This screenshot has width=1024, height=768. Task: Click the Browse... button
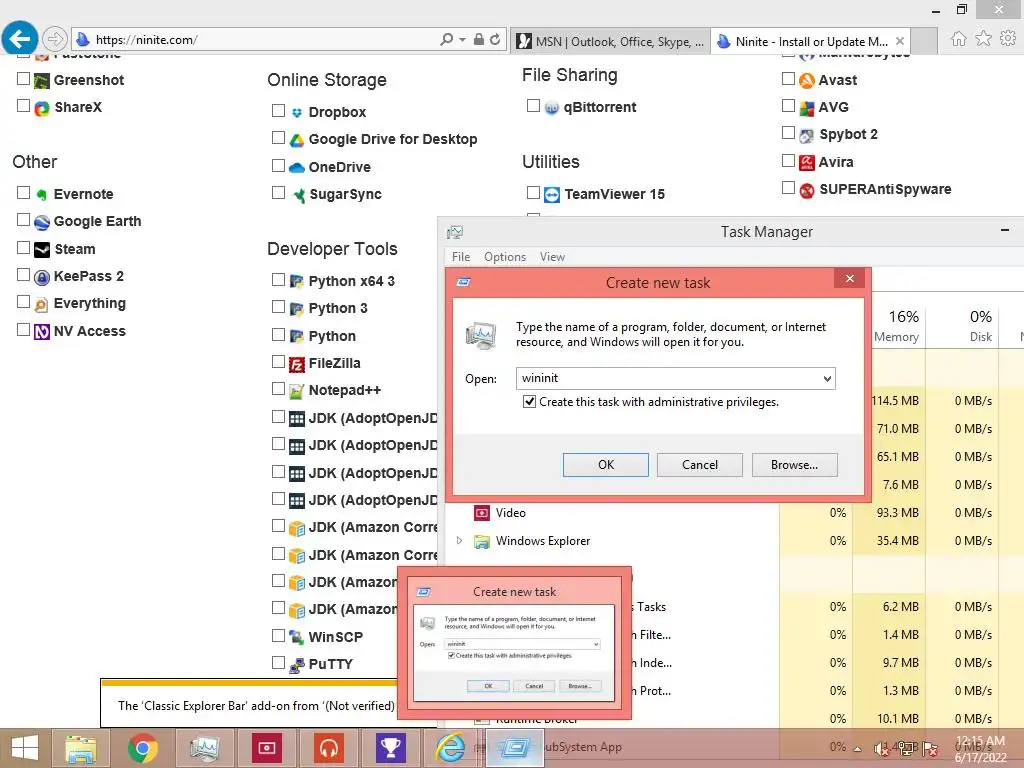pyautogui.click(x=794, y=465)
